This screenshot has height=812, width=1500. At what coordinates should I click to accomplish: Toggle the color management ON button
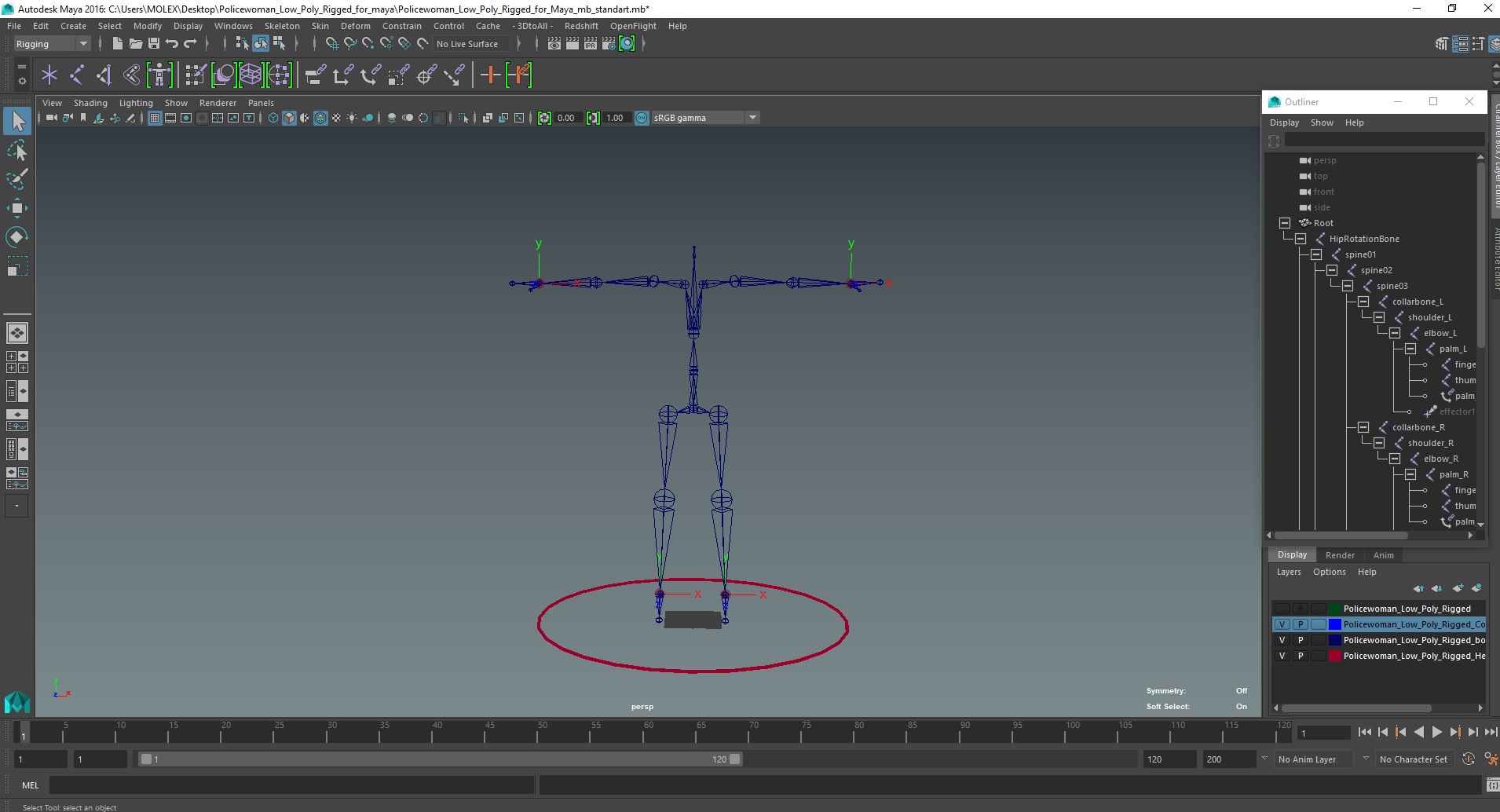(x=642, y=118)
